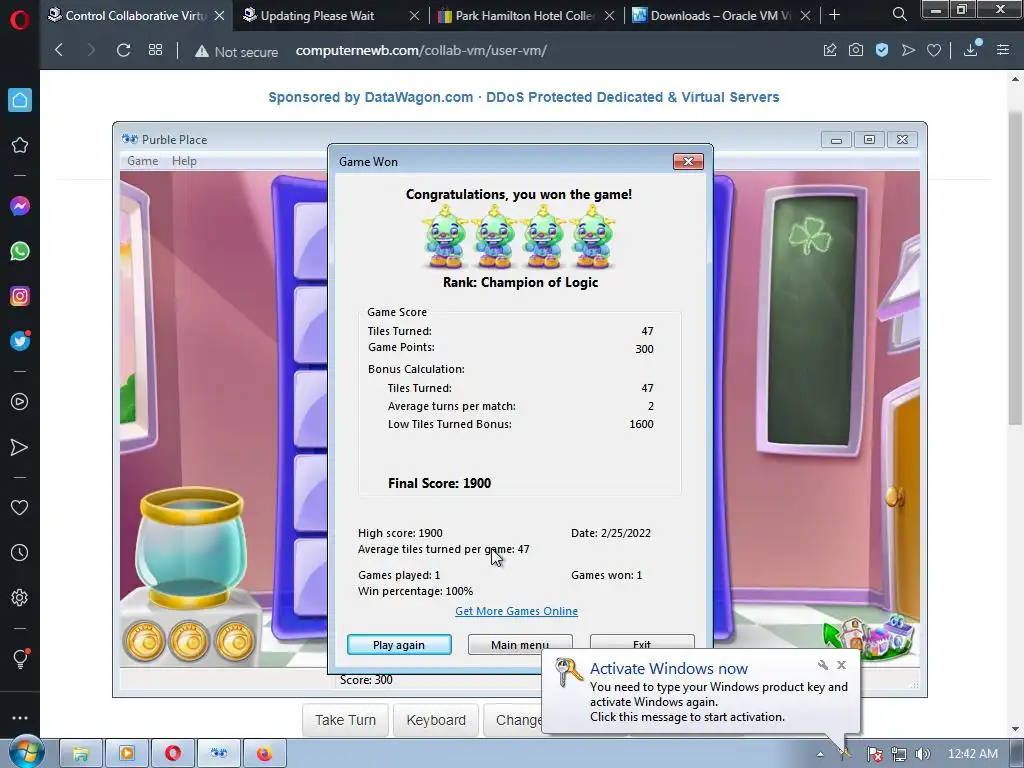Click the edit page icon in the address bar
The height and width of the screenshot is (768, 1024).
coord(830,50)
